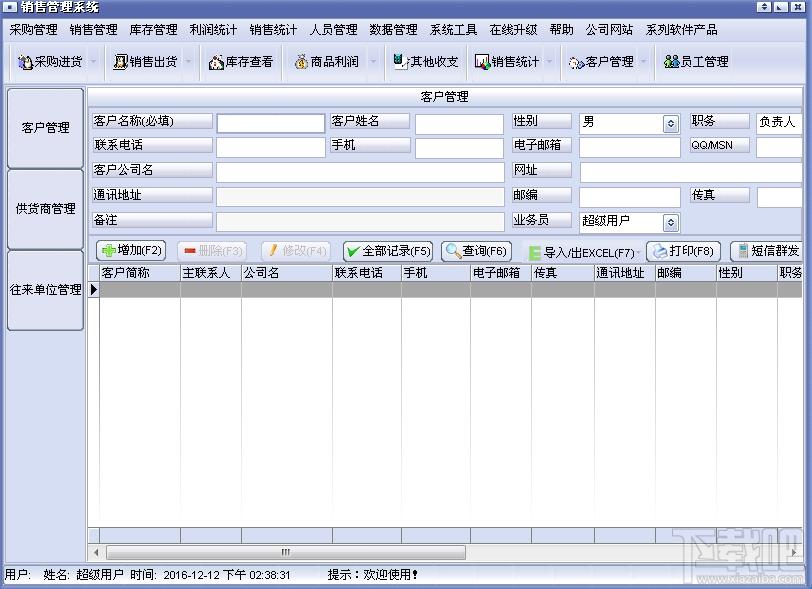Click the 电子邮箱 column header

tap(501, 272)
